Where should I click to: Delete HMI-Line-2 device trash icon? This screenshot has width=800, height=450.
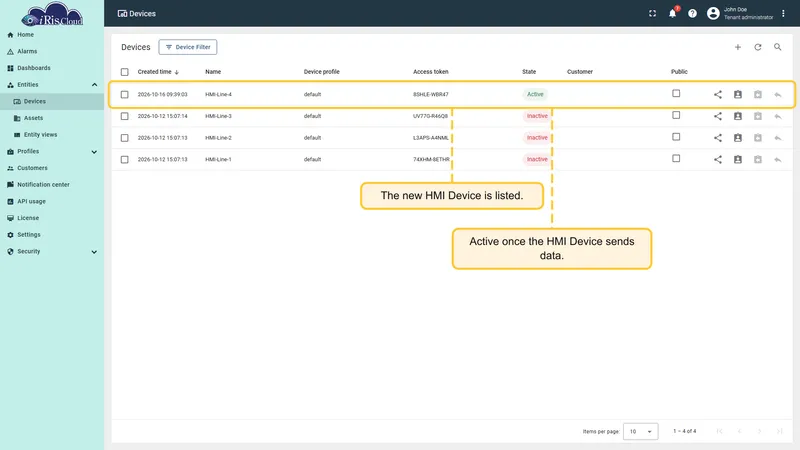point(758,138)
